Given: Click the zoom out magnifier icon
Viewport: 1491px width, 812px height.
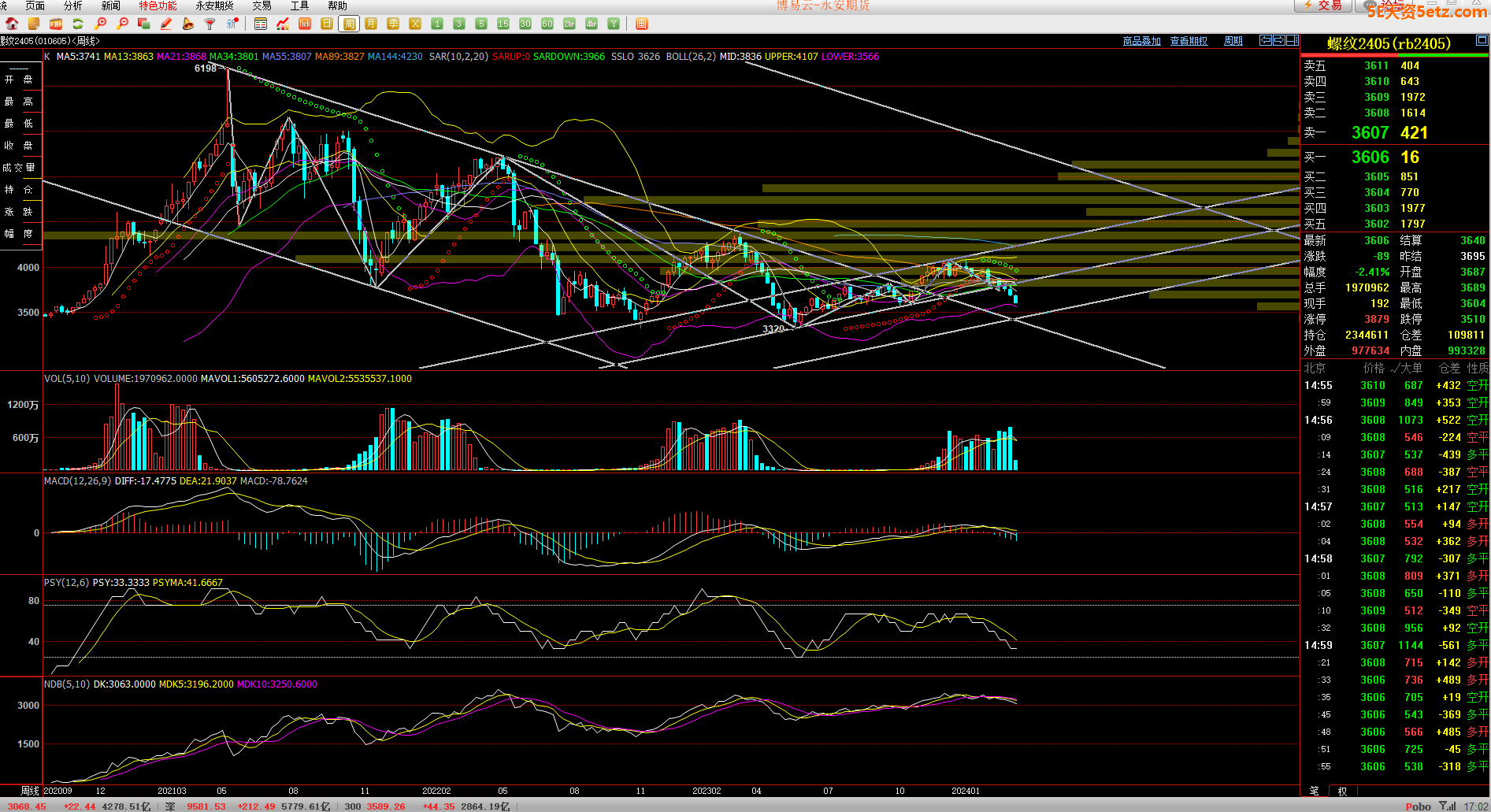Looking at the screenshot, I should click(122, 24).
